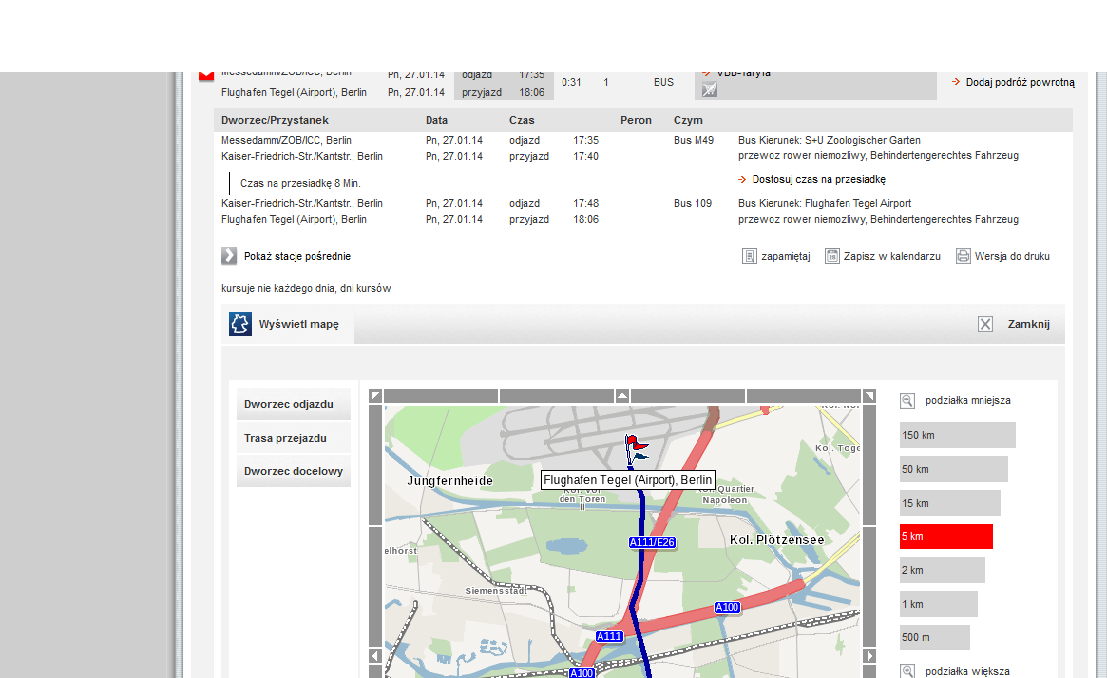
Task: Select the 'Dworzec odjazdu' tab
Action: (294, 405)
